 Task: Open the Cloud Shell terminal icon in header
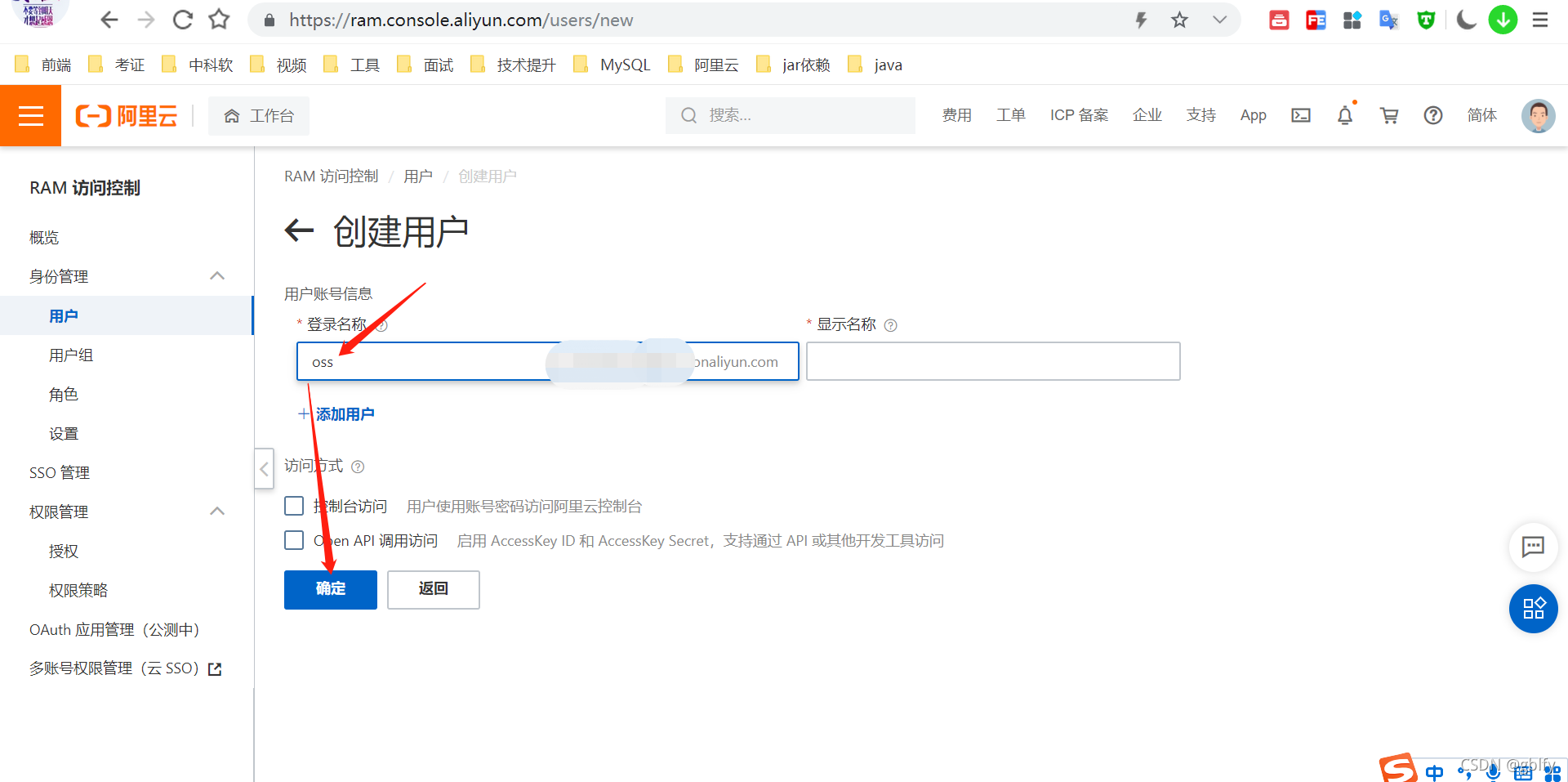point(1301,115)
